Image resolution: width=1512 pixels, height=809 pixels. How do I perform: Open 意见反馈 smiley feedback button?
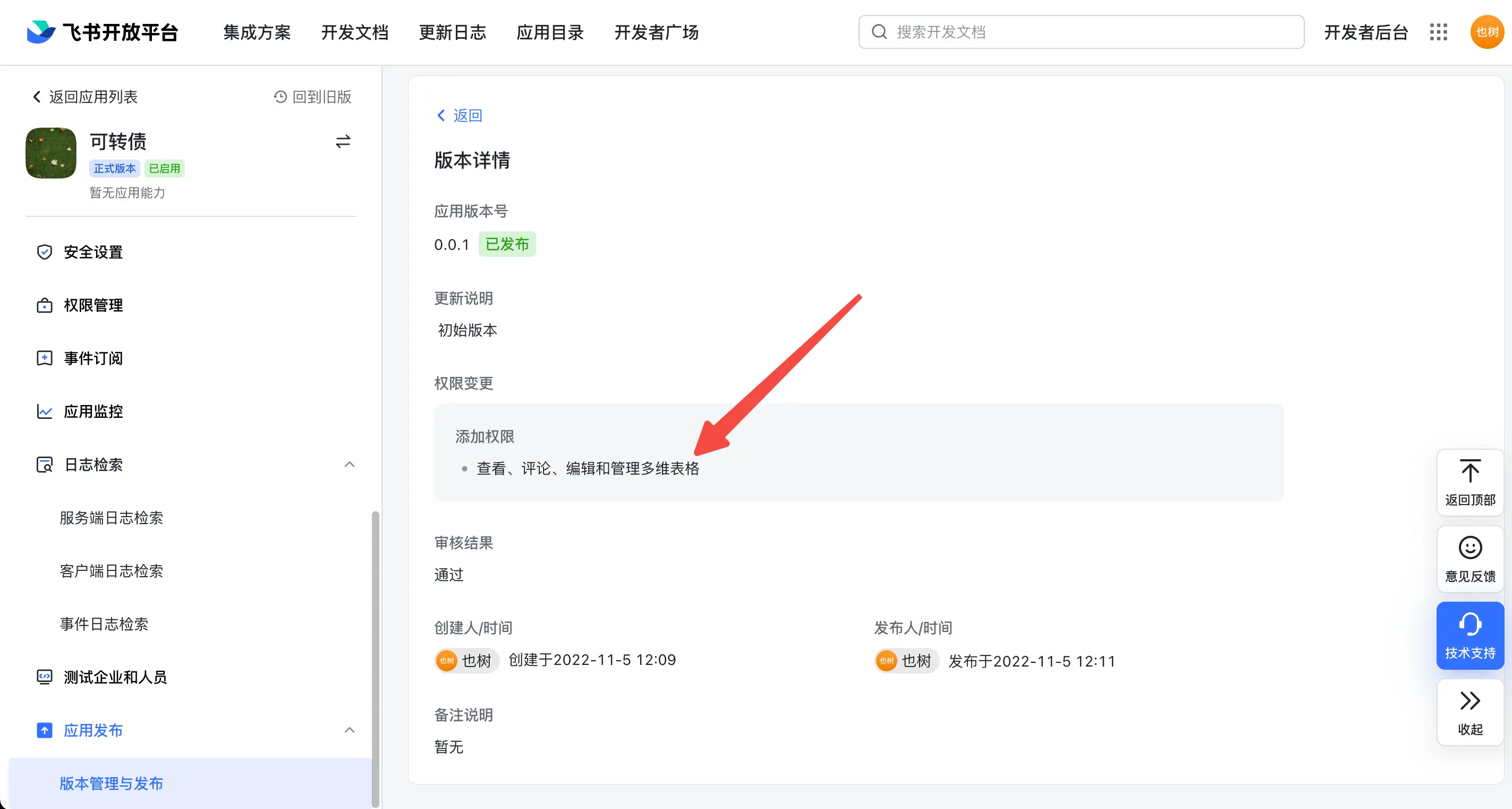(x=1469, y=559)
